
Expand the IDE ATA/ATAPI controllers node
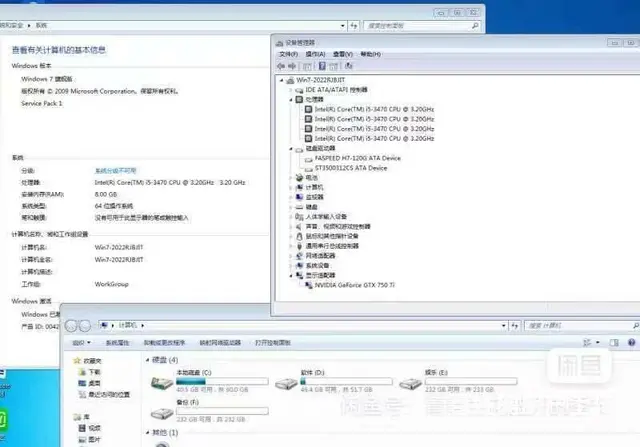(x=291, y=90)
